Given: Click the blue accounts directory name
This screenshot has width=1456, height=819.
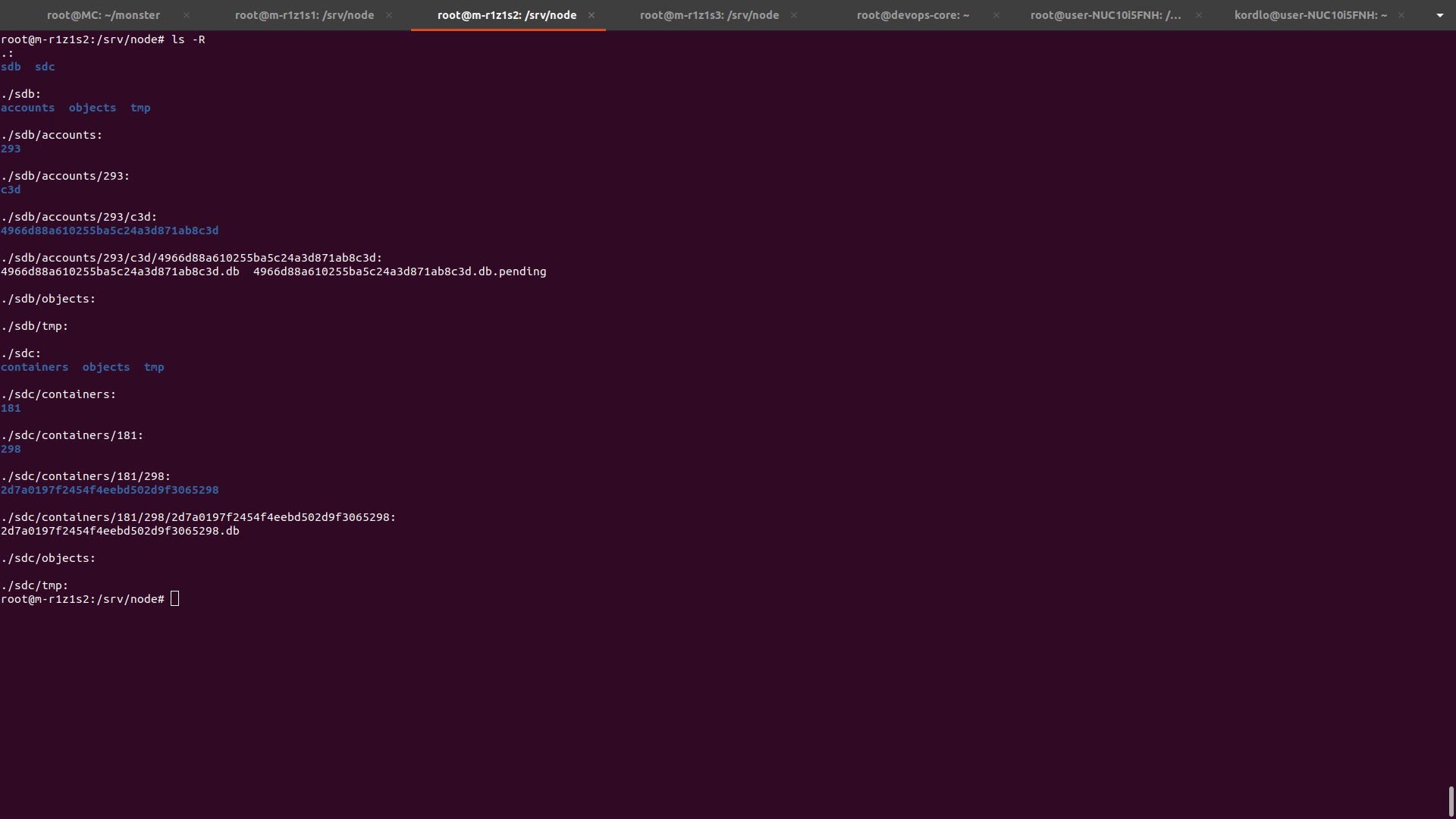Looking at the screenshot, I should [27, 108].
